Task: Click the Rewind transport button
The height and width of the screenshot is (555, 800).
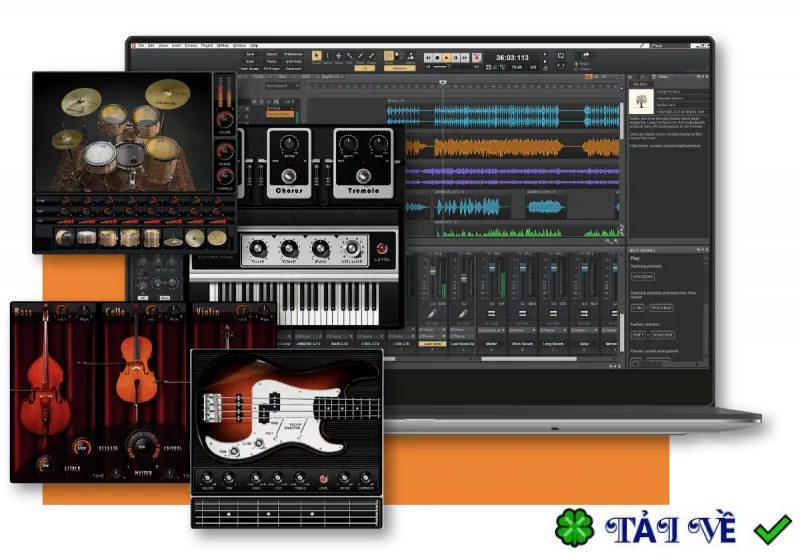Action: 429,58
